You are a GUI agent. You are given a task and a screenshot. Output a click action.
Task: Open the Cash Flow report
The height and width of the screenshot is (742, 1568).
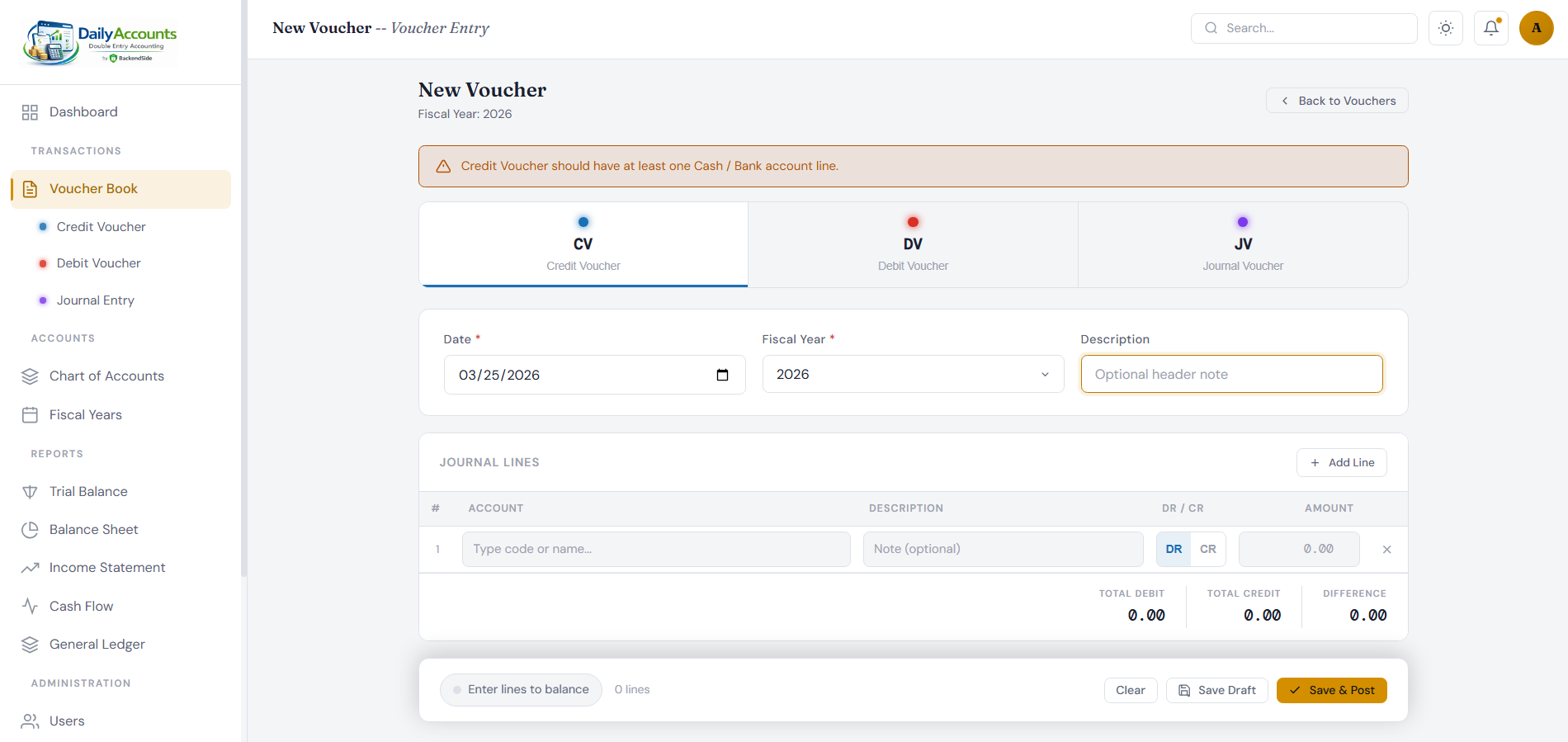[x=81, y=607]
